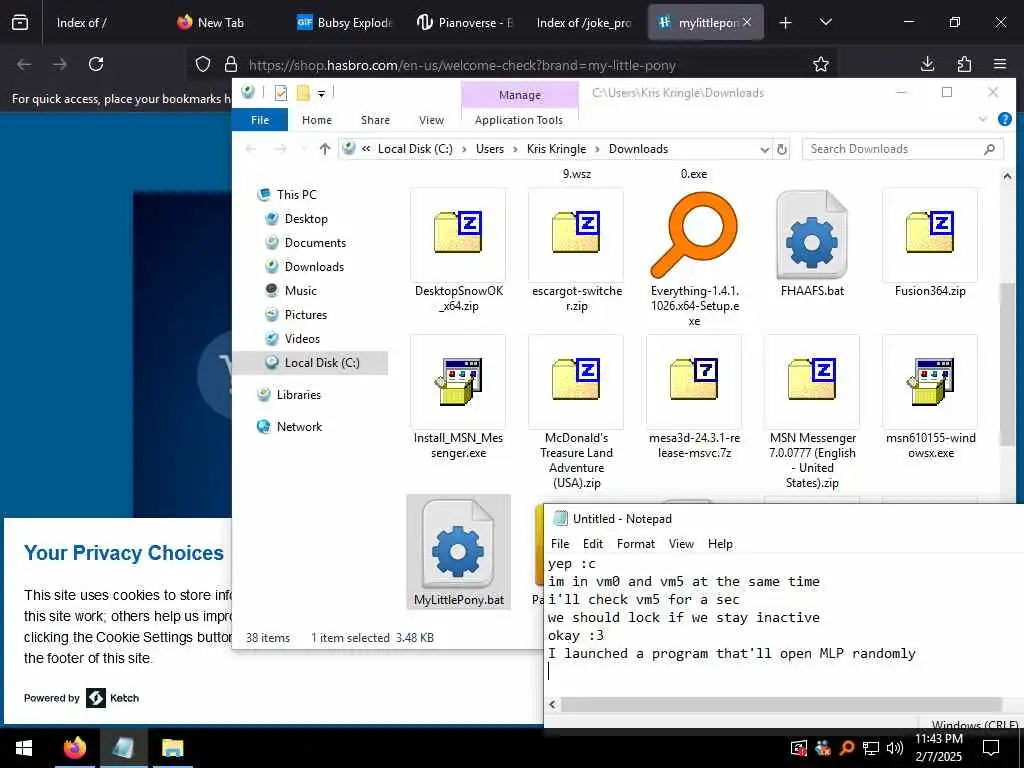Switch to Index of /joke_pro browser tab

(x=583, y=23)
